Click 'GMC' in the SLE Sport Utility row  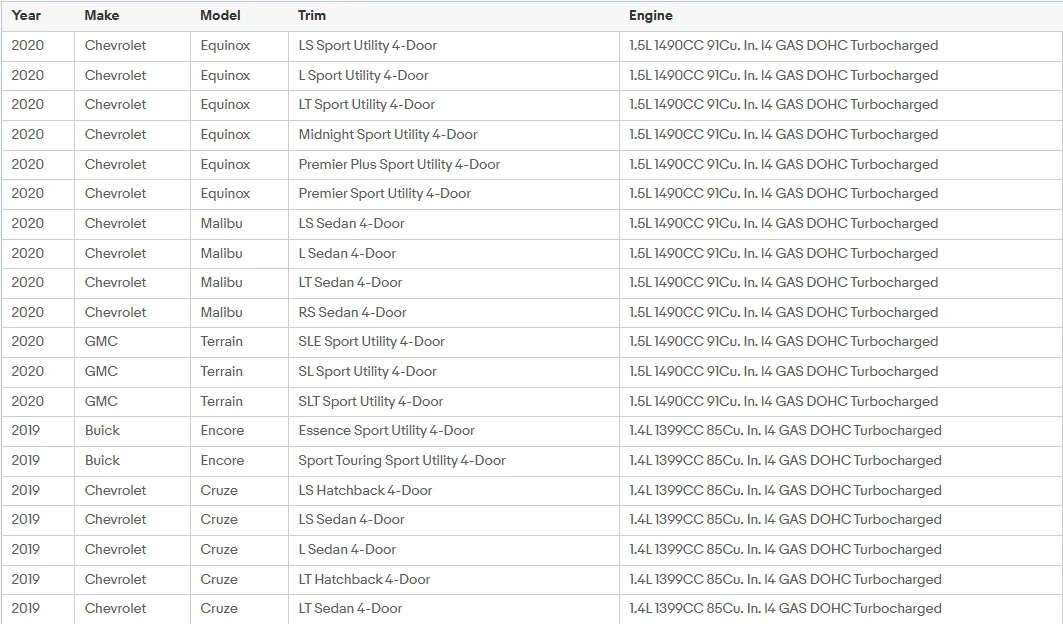point(101,341)
